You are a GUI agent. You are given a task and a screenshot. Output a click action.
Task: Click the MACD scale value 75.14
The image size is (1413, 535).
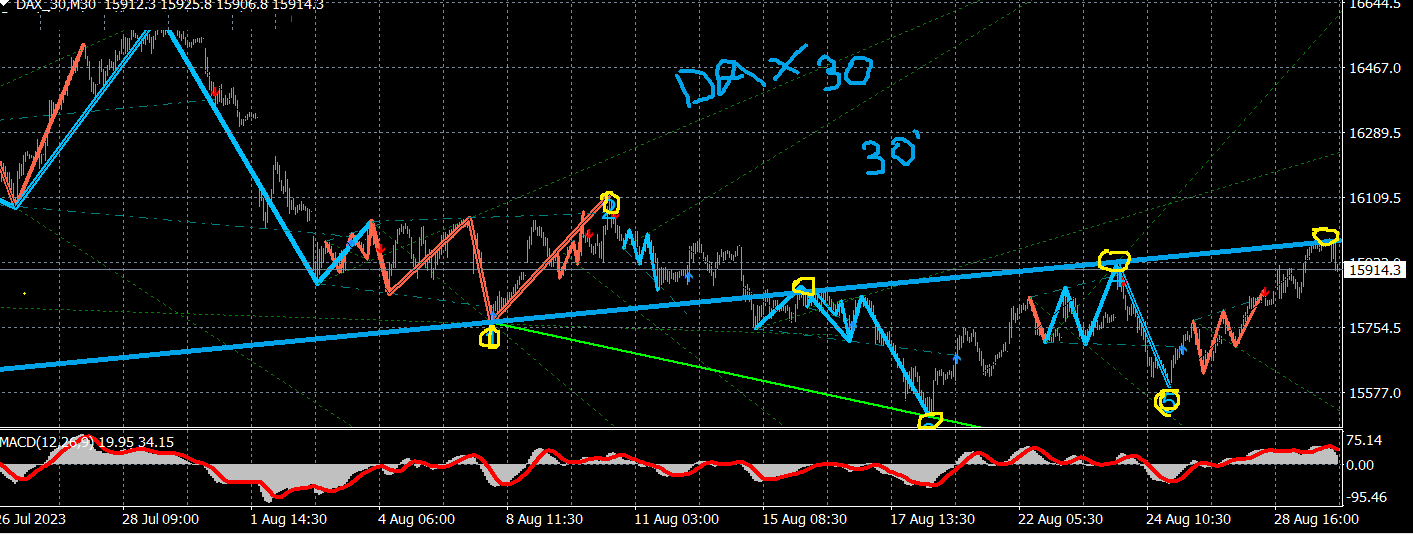(x=1365, y=440)
